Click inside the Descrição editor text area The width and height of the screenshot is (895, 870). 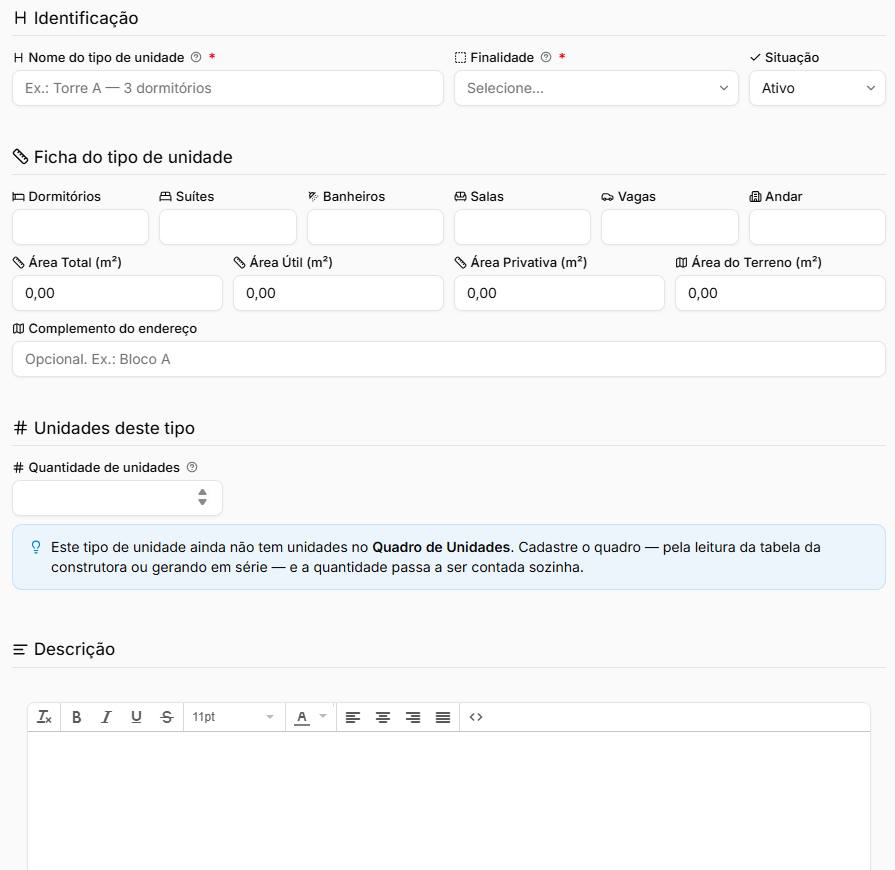pos(449,800)
